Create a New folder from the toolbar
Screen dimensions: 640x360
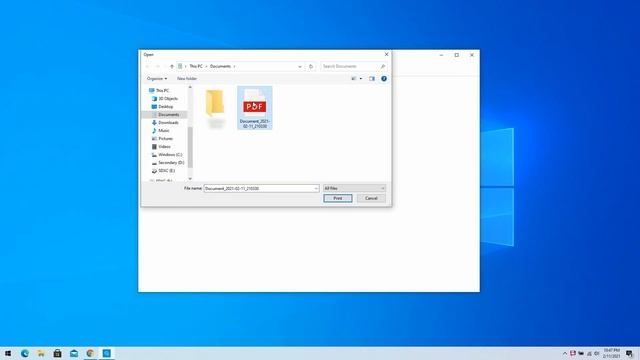tap(187, 78)
